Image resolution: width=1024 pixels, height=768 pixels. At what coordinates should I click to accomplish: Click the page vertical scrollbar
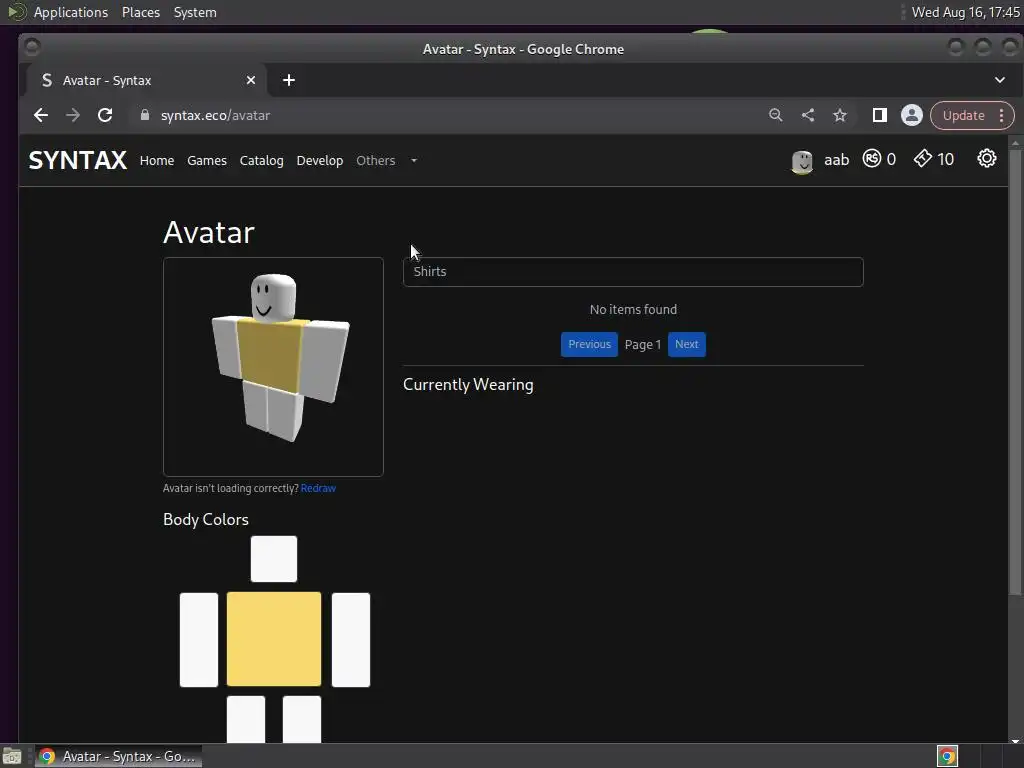click(x=1015, y=372)
